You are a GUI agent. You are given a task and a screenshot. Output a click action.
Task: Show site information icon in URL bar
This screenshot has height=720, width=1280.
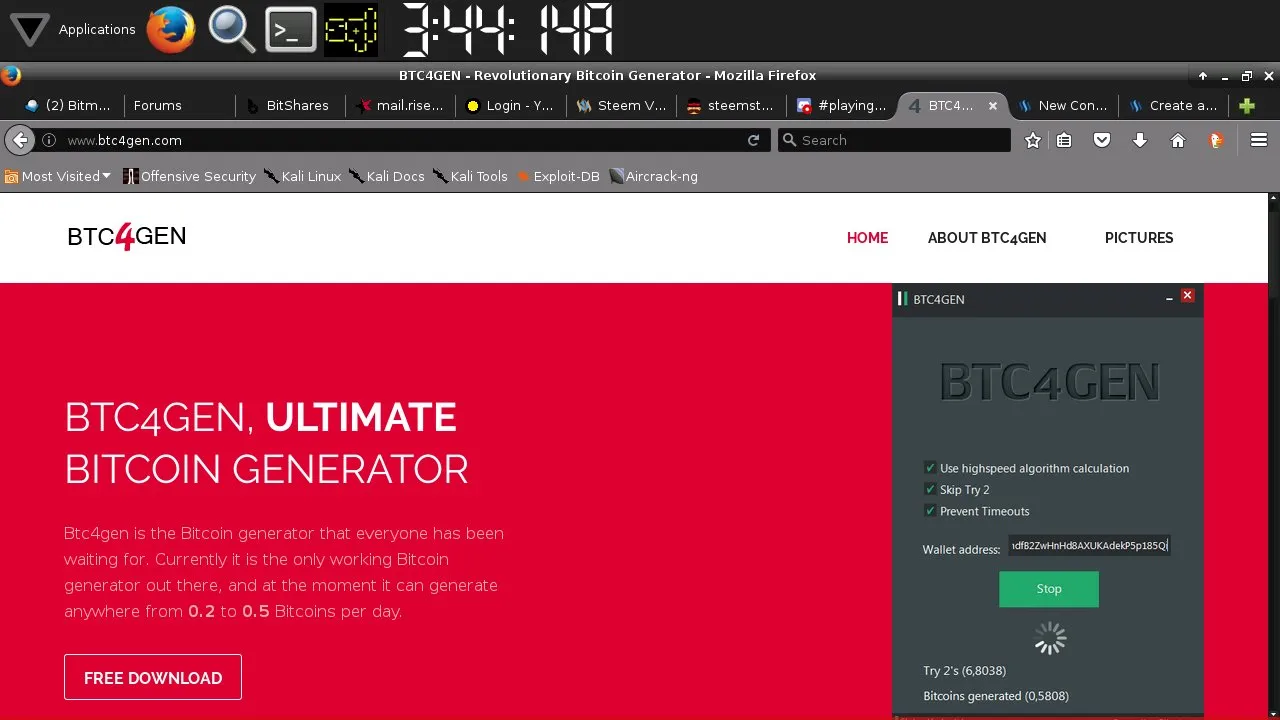(x=48, y=140)
